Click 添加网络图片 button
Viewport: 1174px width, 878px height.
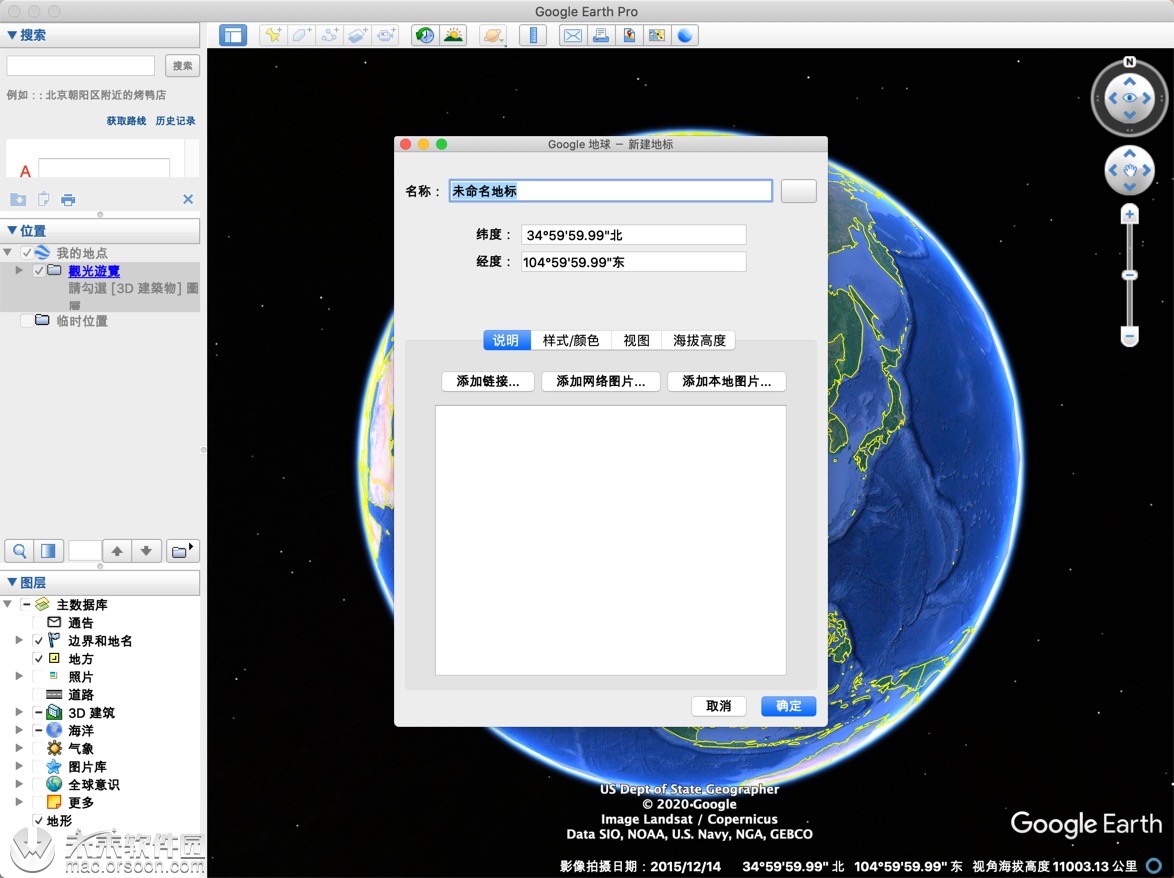pos(600,381)
